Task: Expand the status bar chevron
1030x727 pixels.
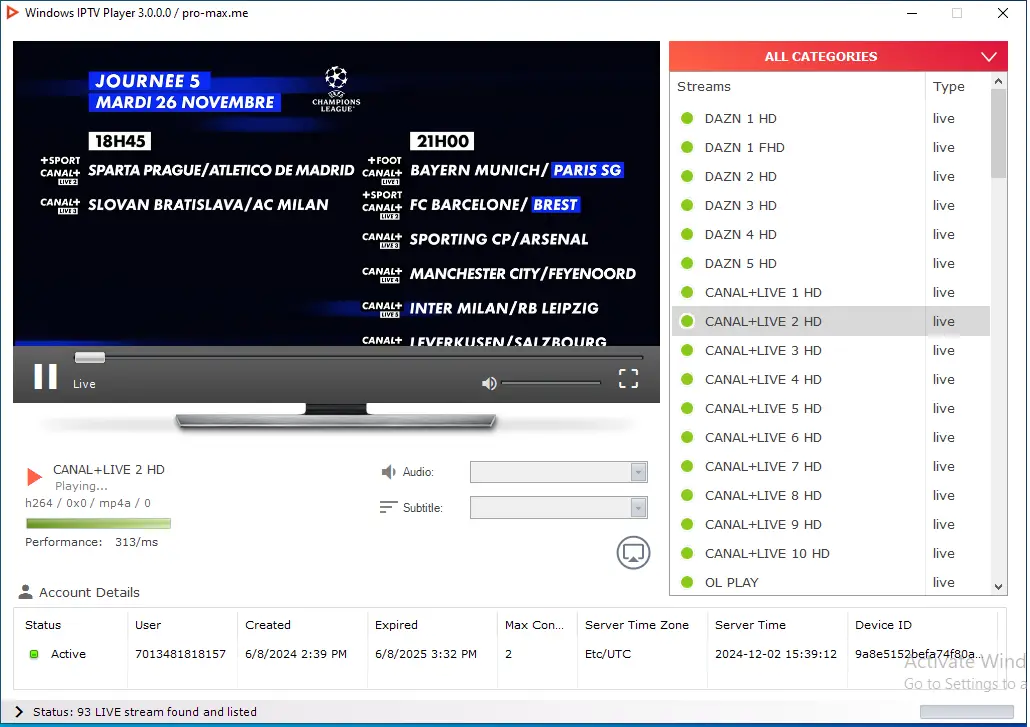Action: point(18,712)
